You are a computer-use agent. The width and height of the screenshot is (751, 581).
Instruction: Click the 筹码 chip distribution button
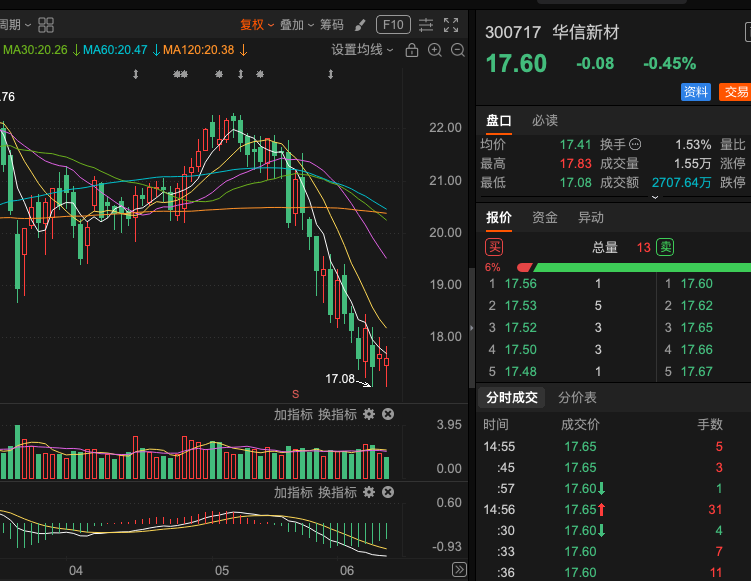point(332,25)
